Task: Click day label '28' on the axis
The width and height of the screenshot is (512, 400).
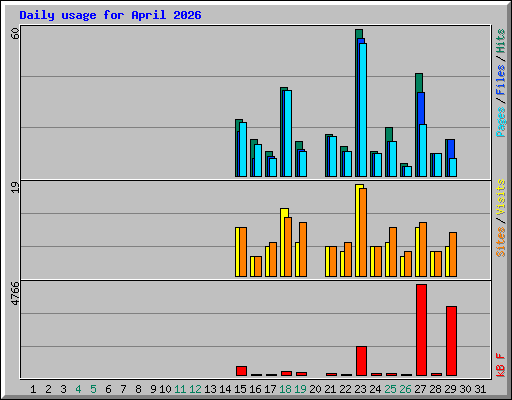Action: click(436, 389)
